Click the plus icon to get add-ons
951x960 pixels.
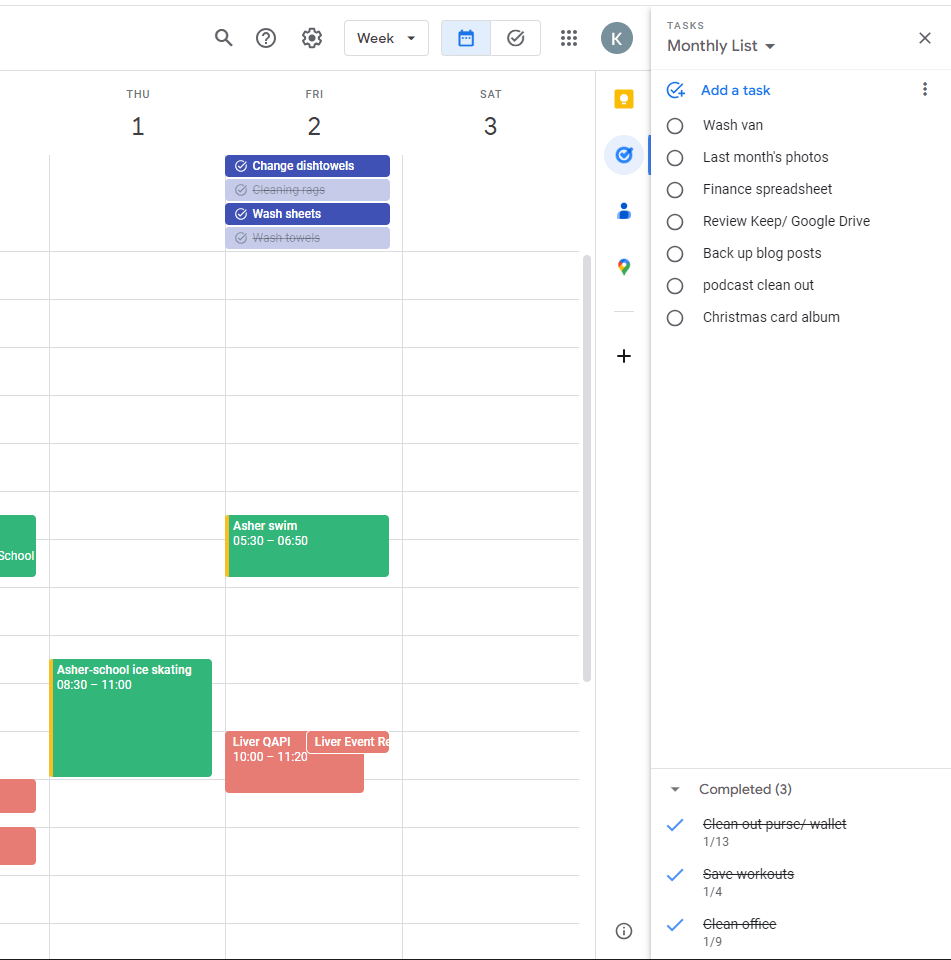pyautogui.click(x=624, y=356)
